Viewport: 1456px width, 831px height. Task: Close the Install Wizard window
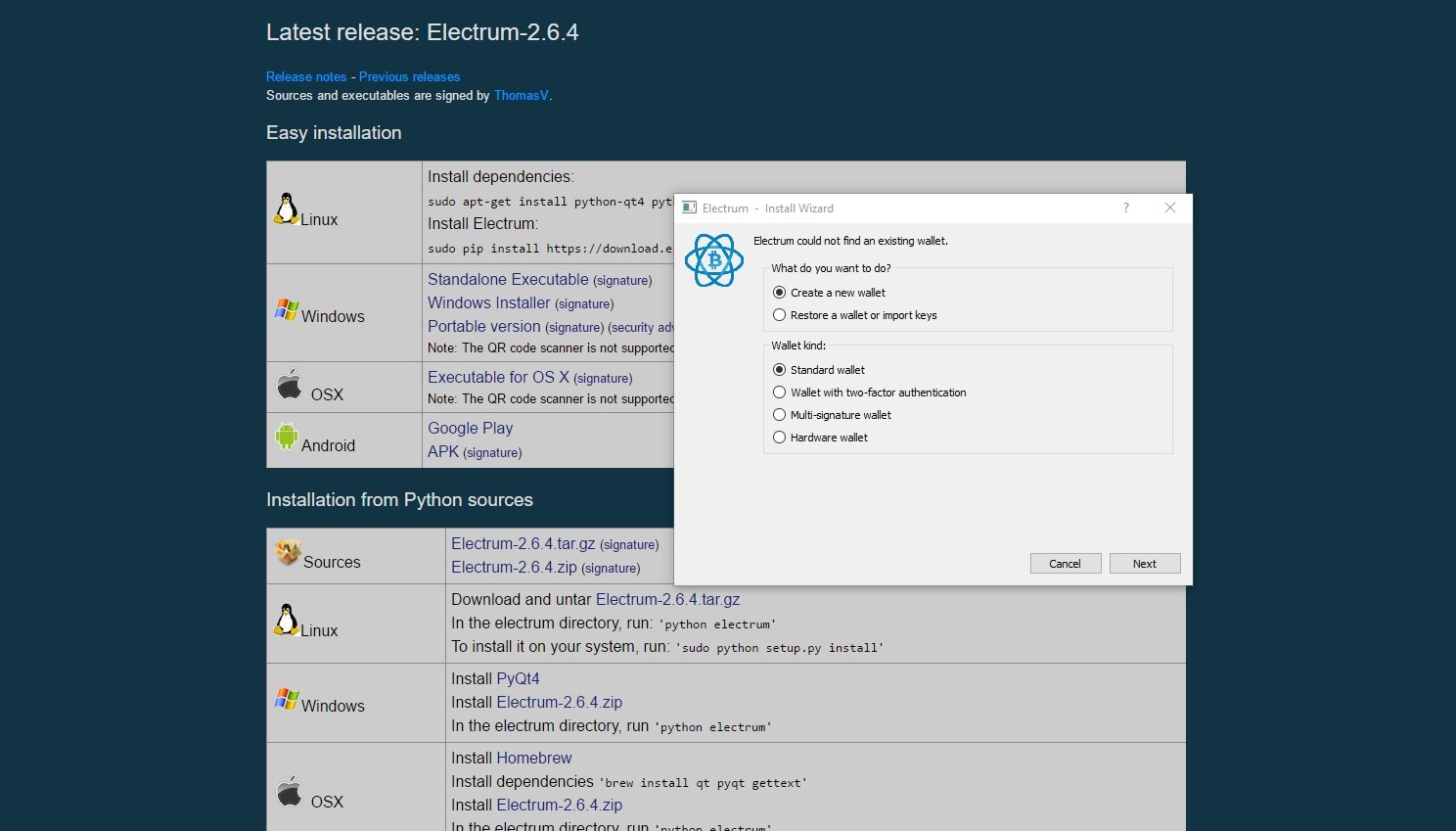[1170, 208]
